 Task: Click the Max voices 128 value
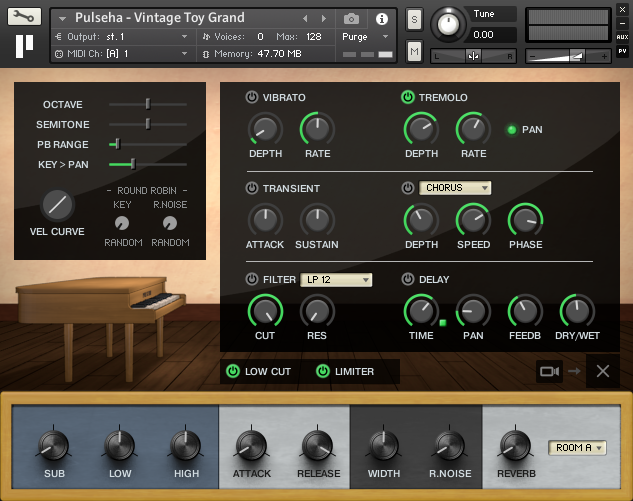click(314, 37)
